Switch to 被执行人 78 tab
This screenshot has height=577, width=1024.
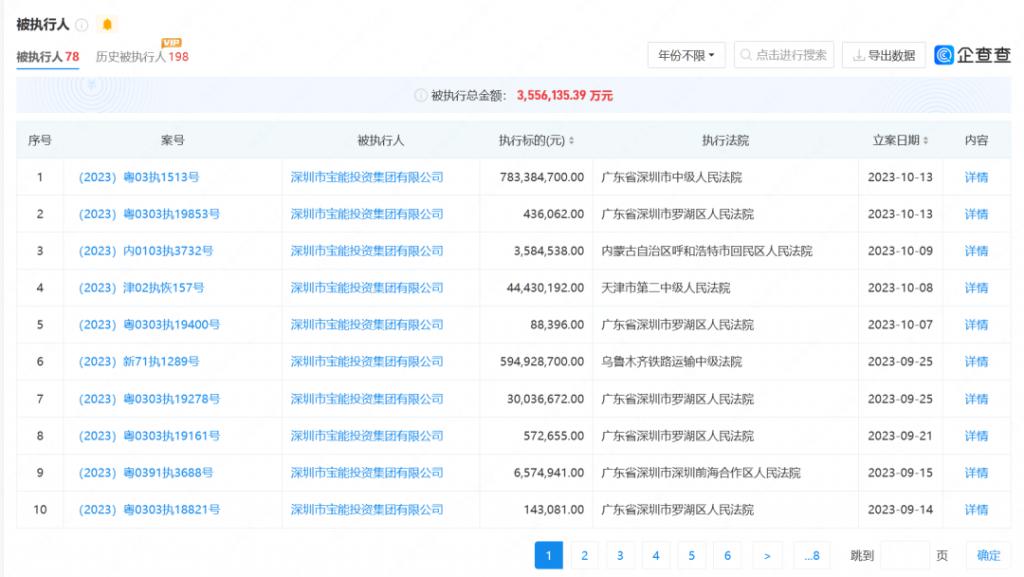point(48,57)
